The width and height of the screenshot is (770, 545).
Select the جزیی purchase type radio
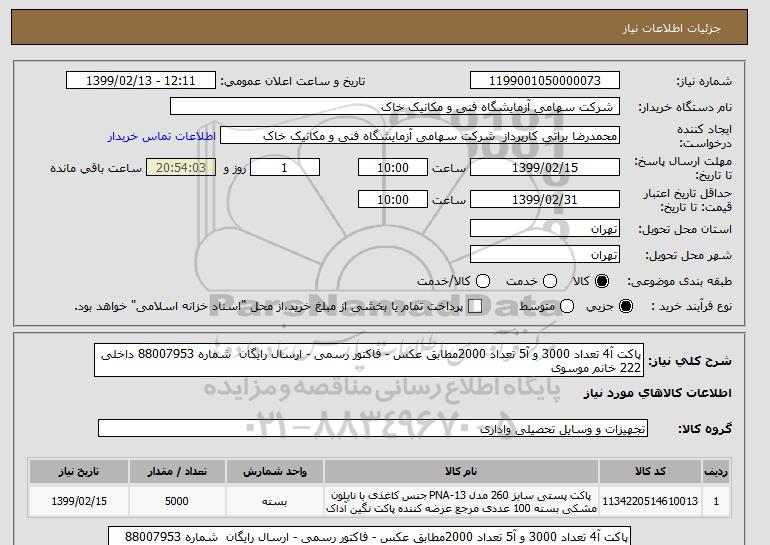click(626, 306)
